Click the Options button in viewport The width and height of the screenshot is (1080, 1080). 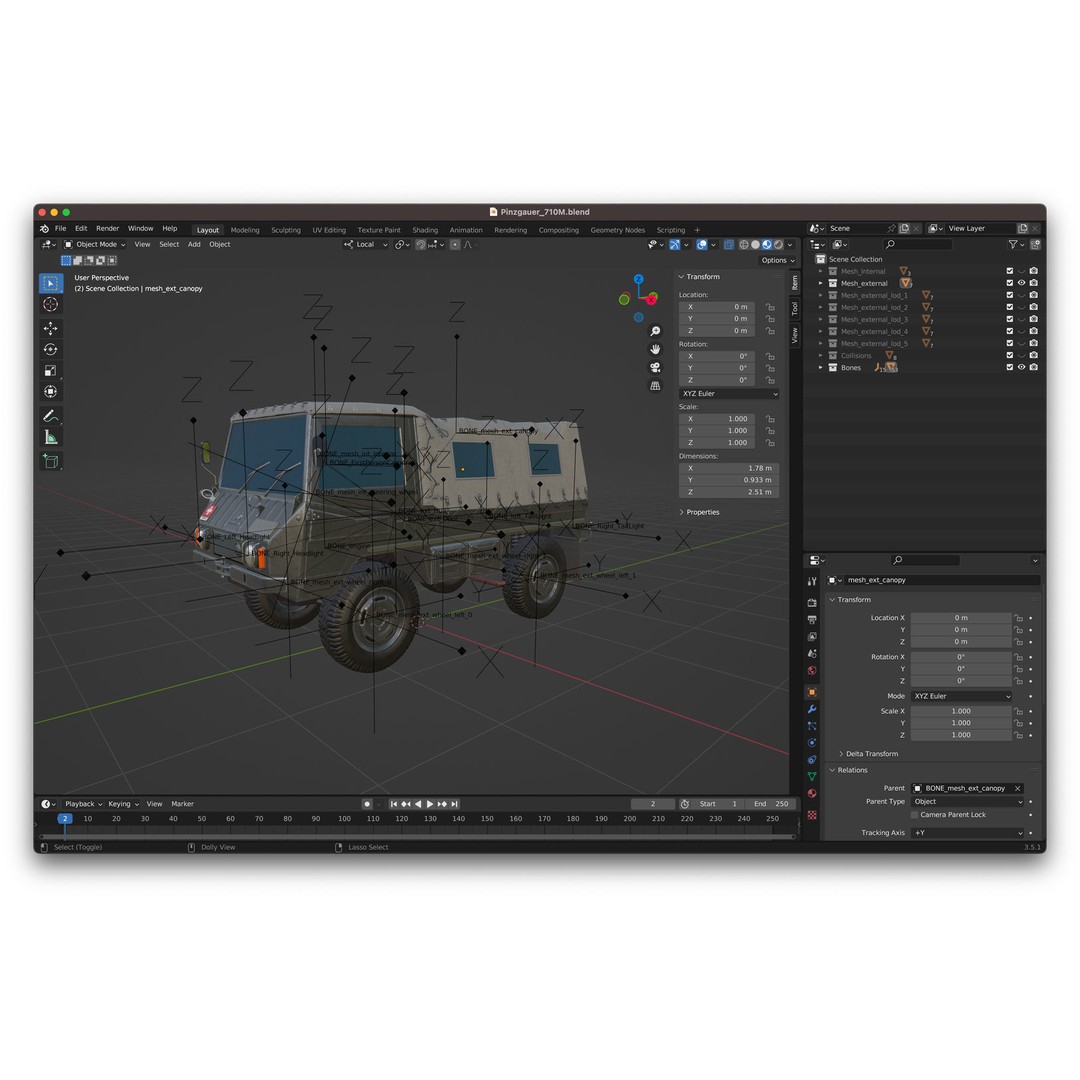pyautogui.click(x=778, y=260)
